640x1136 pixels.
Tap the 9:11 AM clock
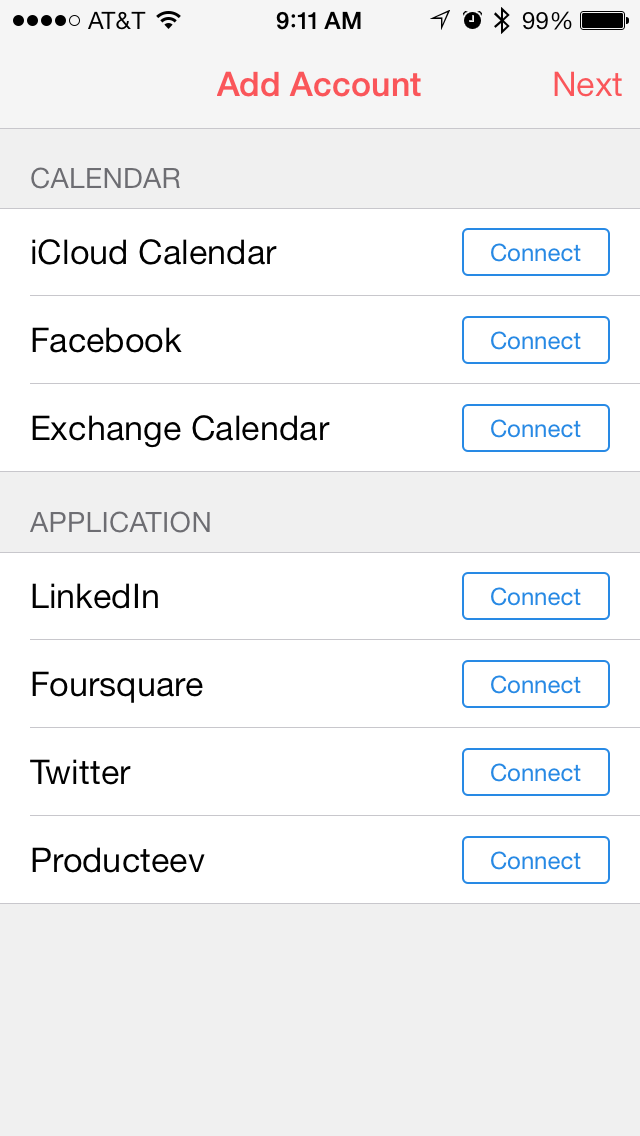tap(319, 20)
